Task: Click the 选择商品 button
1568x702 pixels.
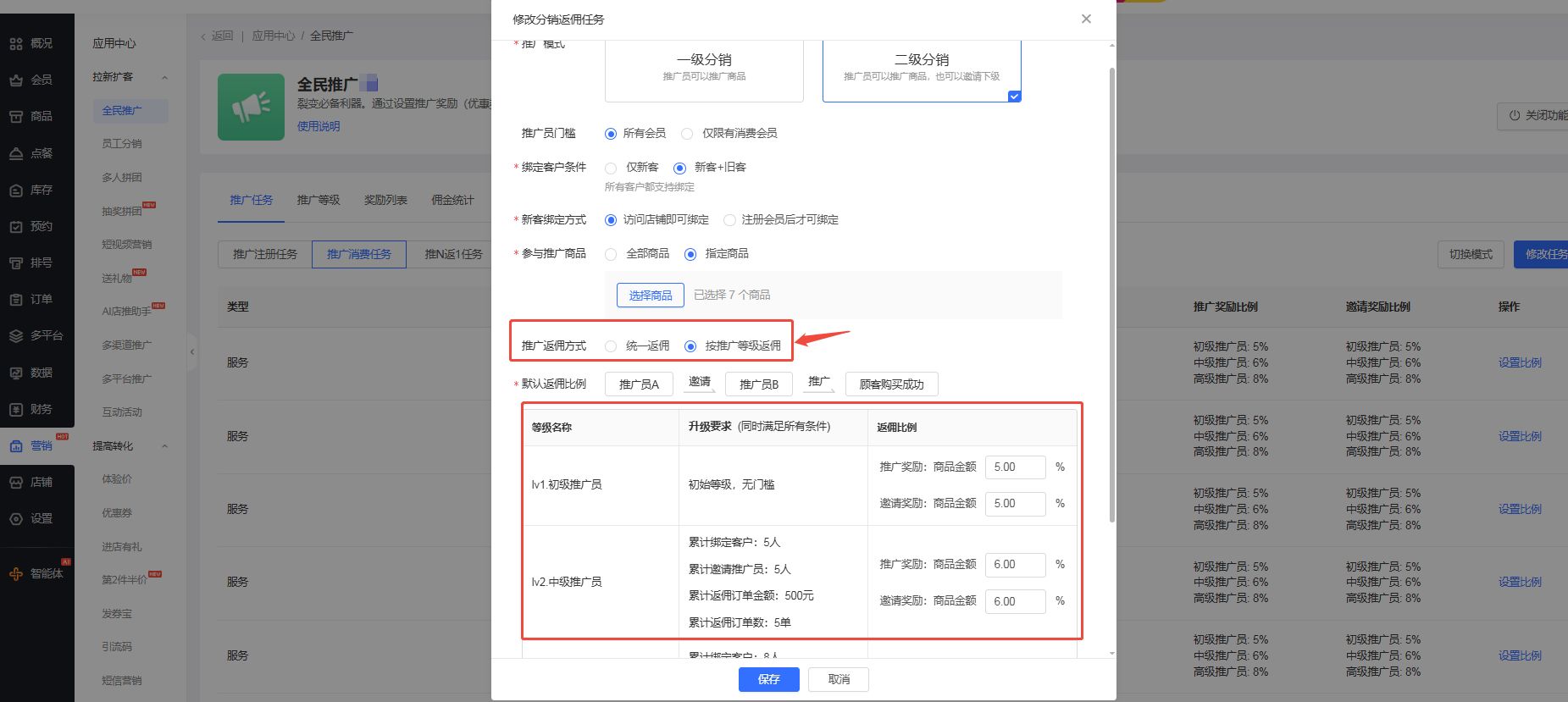Action: tap(650, 295)
